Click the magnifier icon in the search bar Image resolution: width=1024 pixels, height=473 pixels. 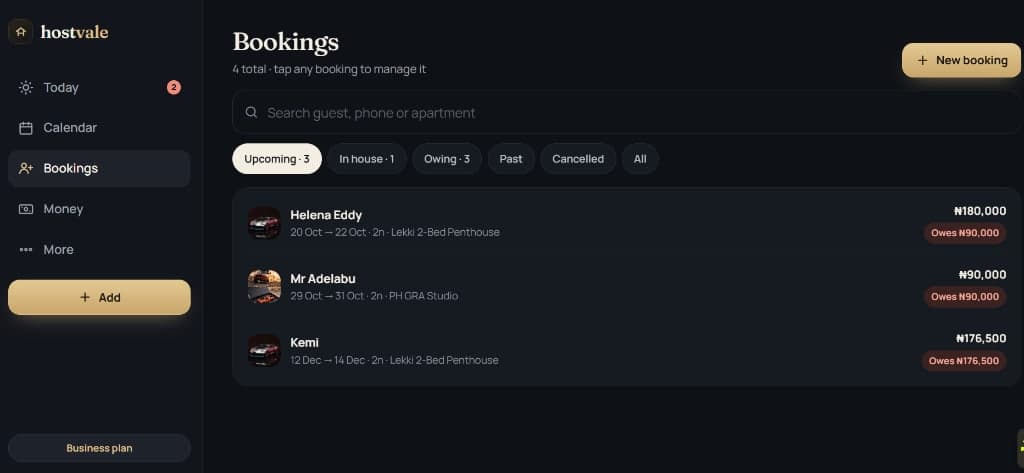pos(251,112)
